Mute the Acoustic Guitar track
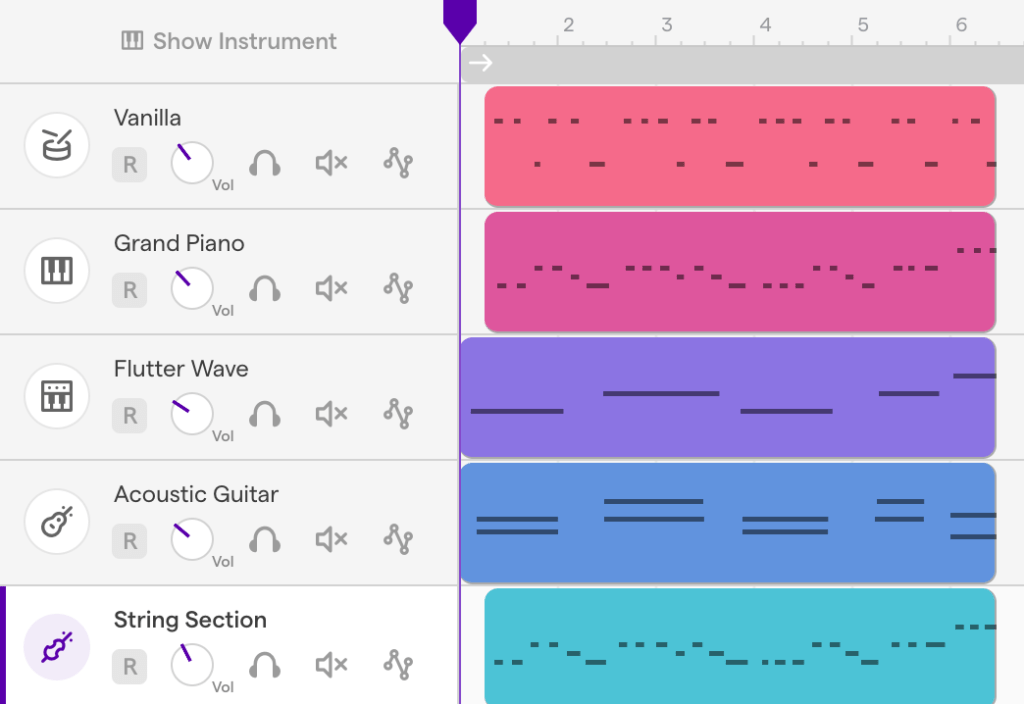The height and width of the screenshot is (704, 1024). tap(331, 540)
